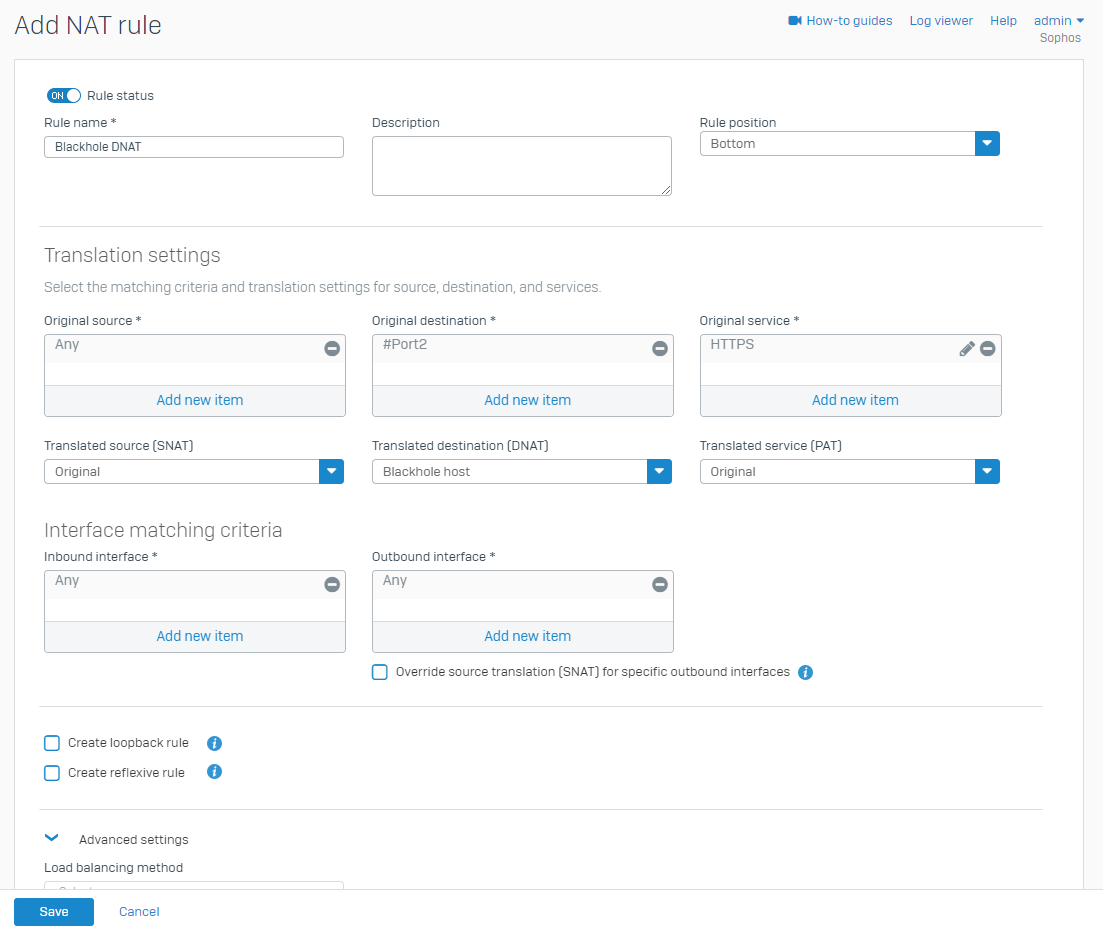Open the How-to guides
The image size is (1103, 929).
tap(840, 20)
